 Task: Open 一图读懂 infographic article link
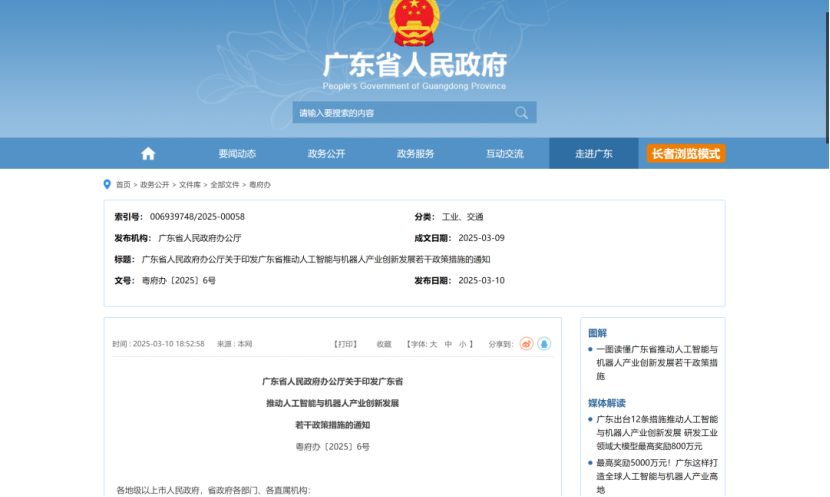(657, 363)
